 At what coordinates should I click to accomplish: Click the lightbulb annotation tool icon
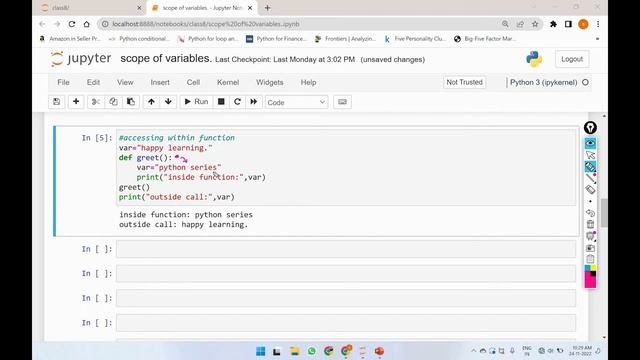click(x=590, y=128)
